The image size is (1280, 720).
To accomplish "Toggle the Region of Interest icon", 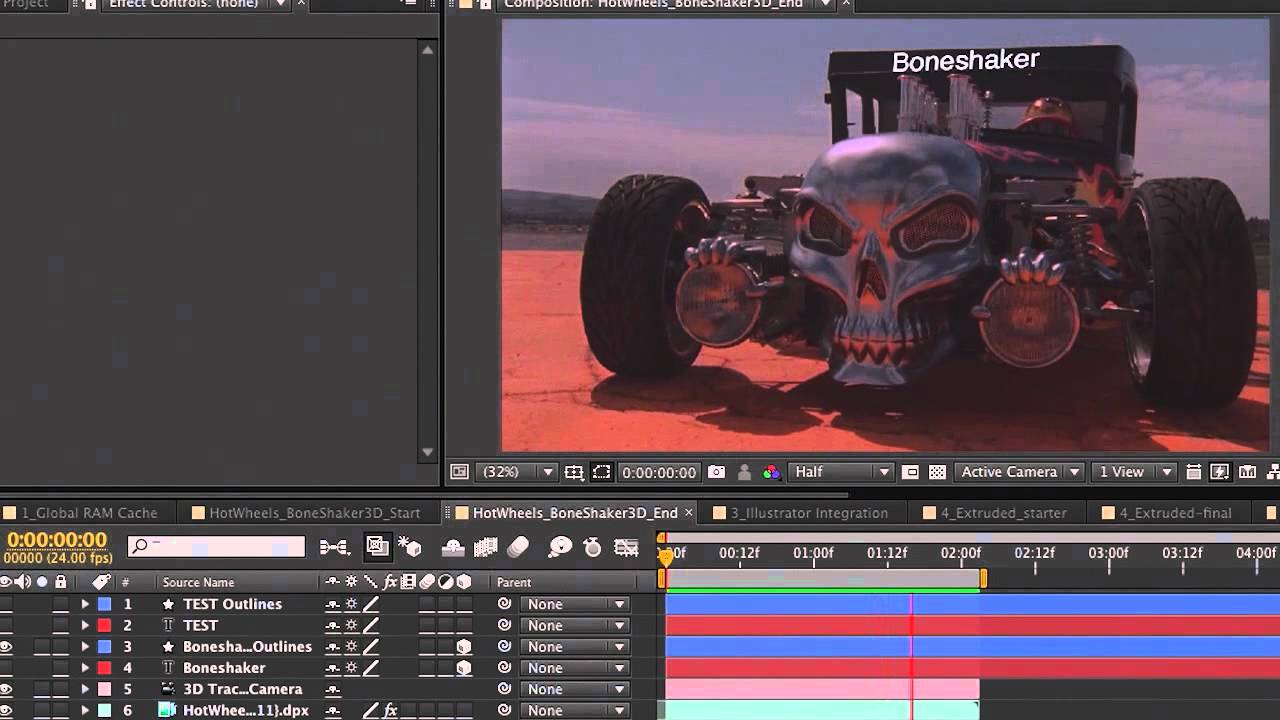I will pyautogui.click(x=910, y=472).
